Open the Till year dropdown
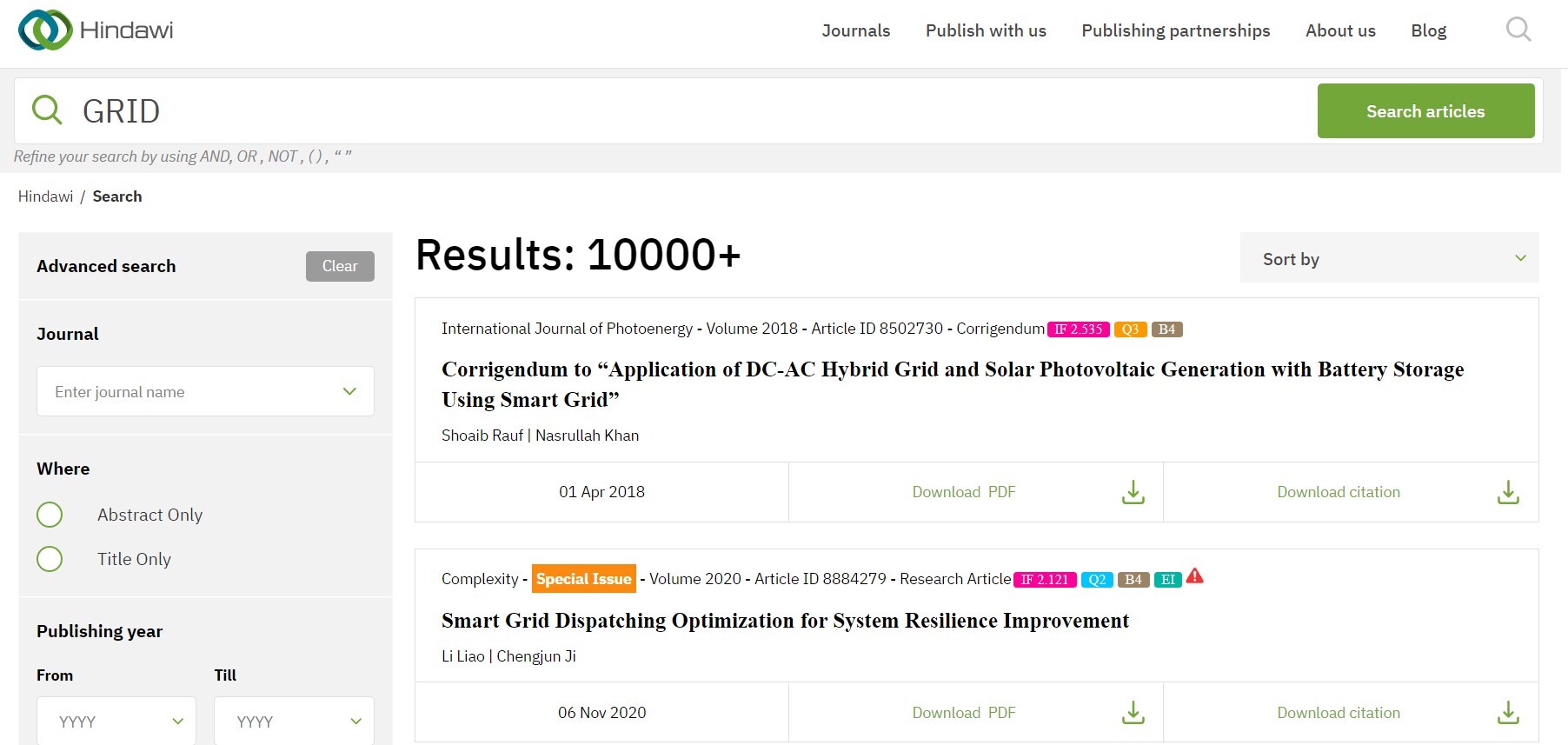The image size is (1568, 745). pyautogui.click(x=294, y=721)
